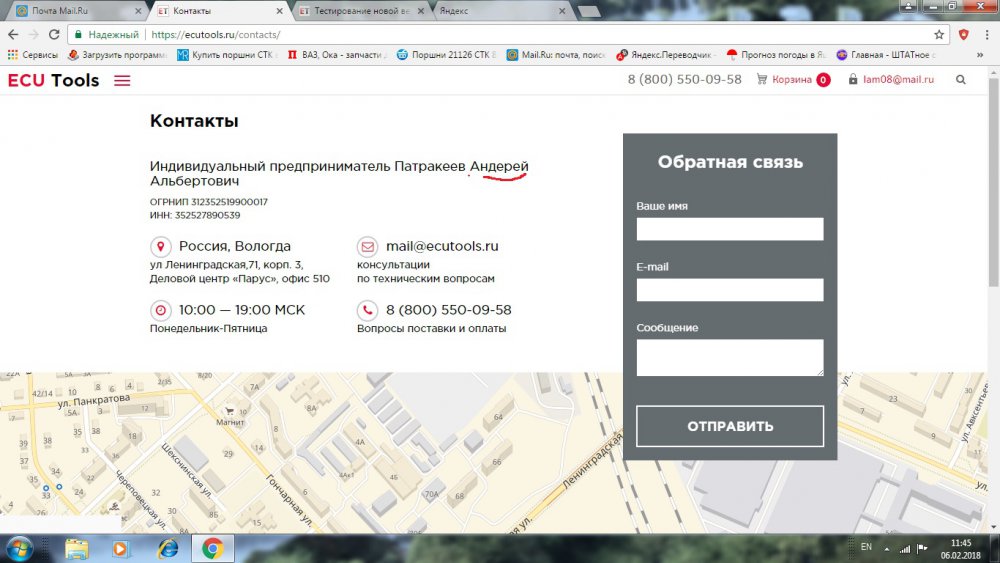
Task: Click the mail@ecutools.ru email address
Action: point(442,246)
